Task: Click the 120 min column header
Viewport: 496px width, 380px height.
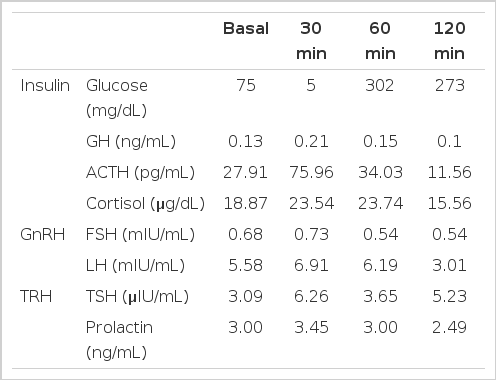Action: point(449,41)
